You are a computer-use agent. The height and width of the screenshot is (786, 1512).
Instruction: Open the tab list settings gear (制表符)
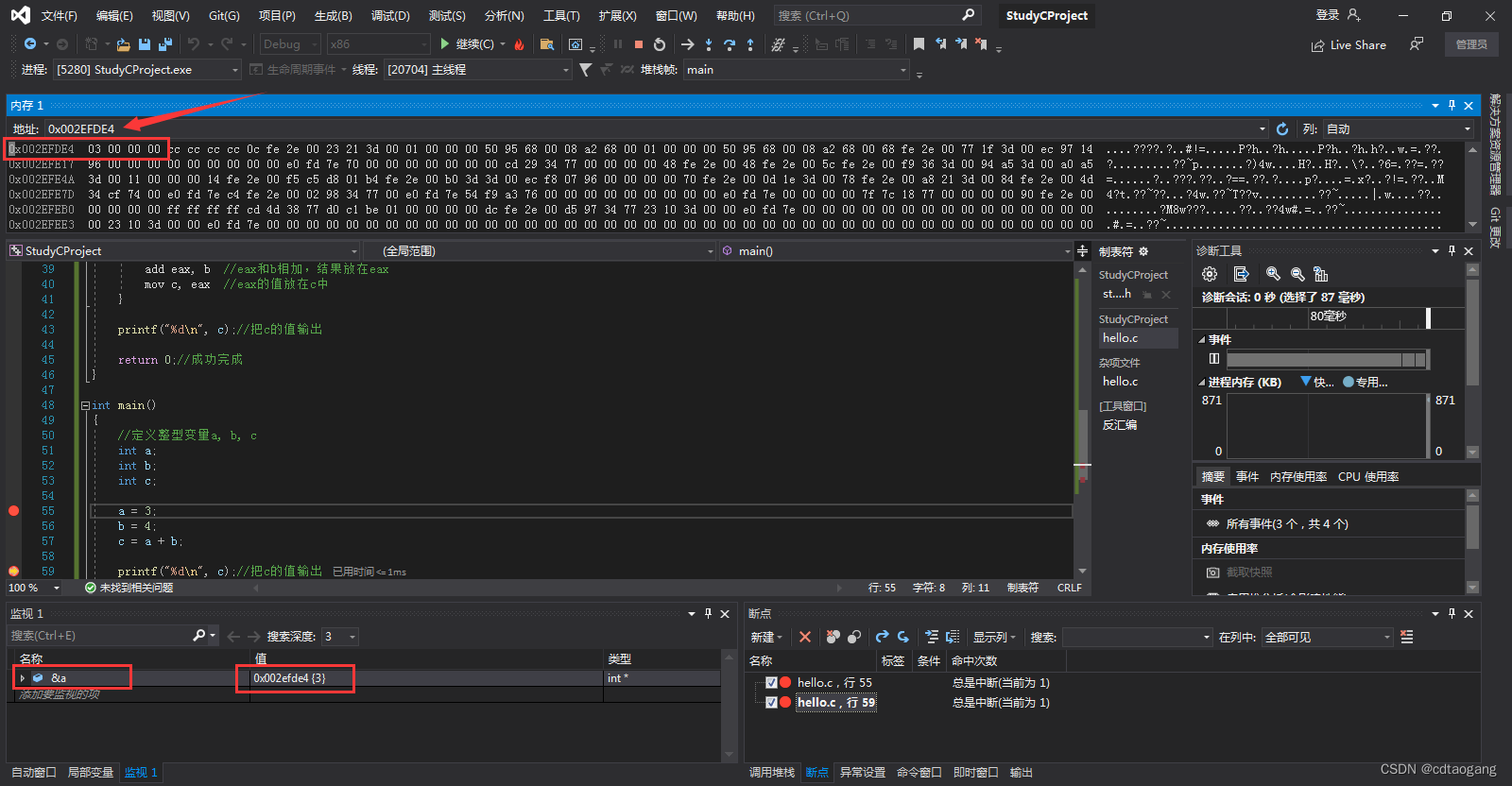pyautogui.click(x=1143, y=251)
